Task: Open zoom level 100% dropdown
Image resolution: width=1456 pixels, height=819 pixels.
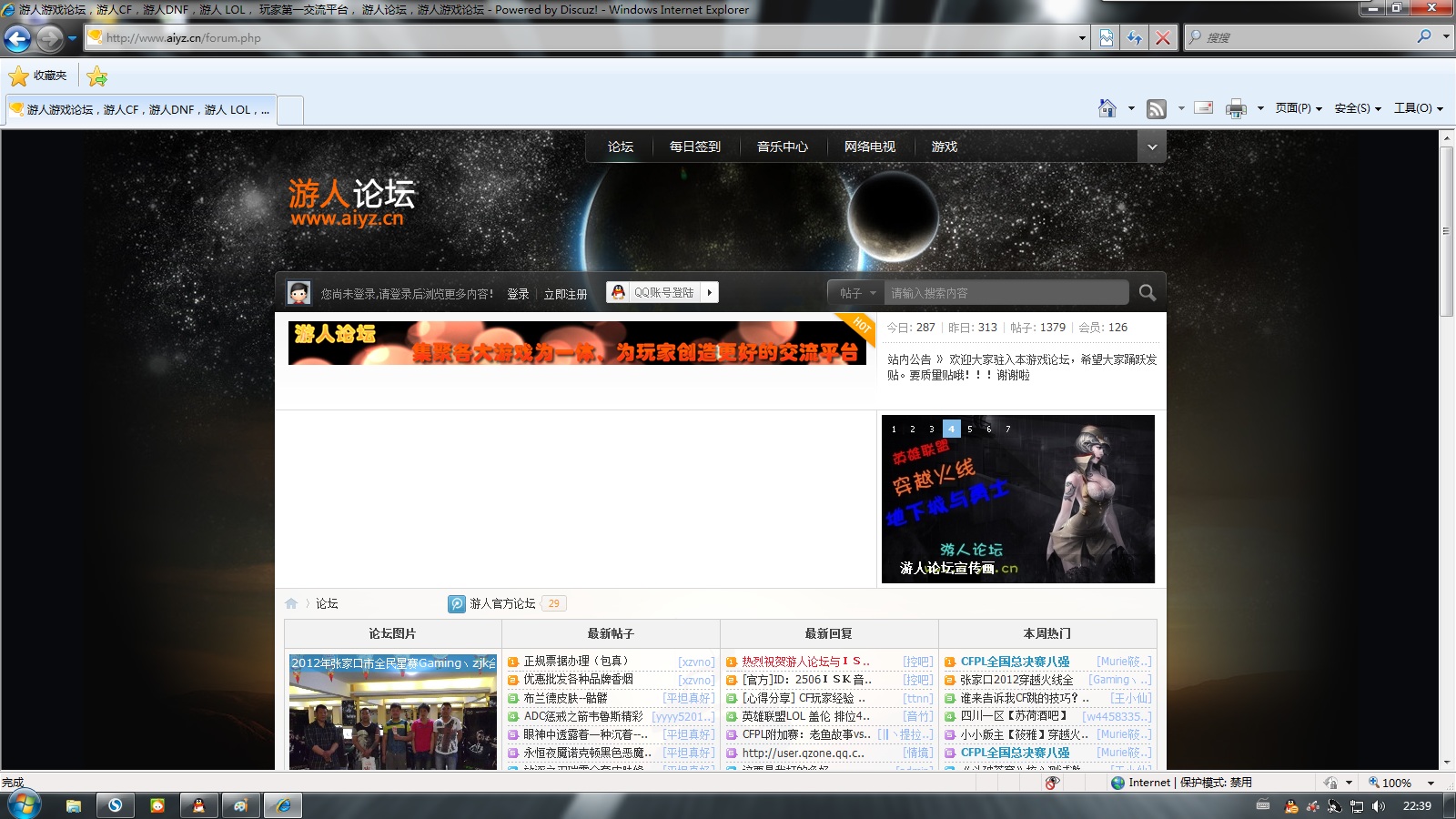Action: tap(1431, 783)
